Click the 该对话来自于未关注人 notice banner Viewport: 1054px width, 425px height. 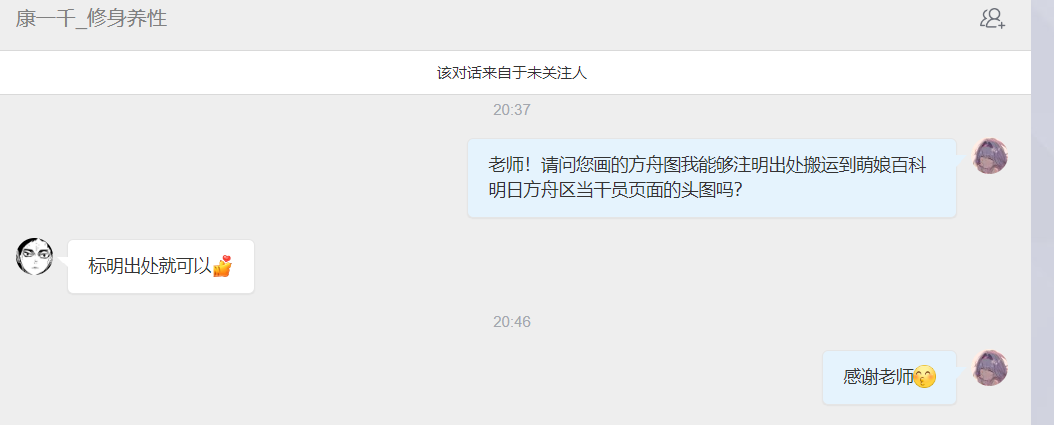515,73
